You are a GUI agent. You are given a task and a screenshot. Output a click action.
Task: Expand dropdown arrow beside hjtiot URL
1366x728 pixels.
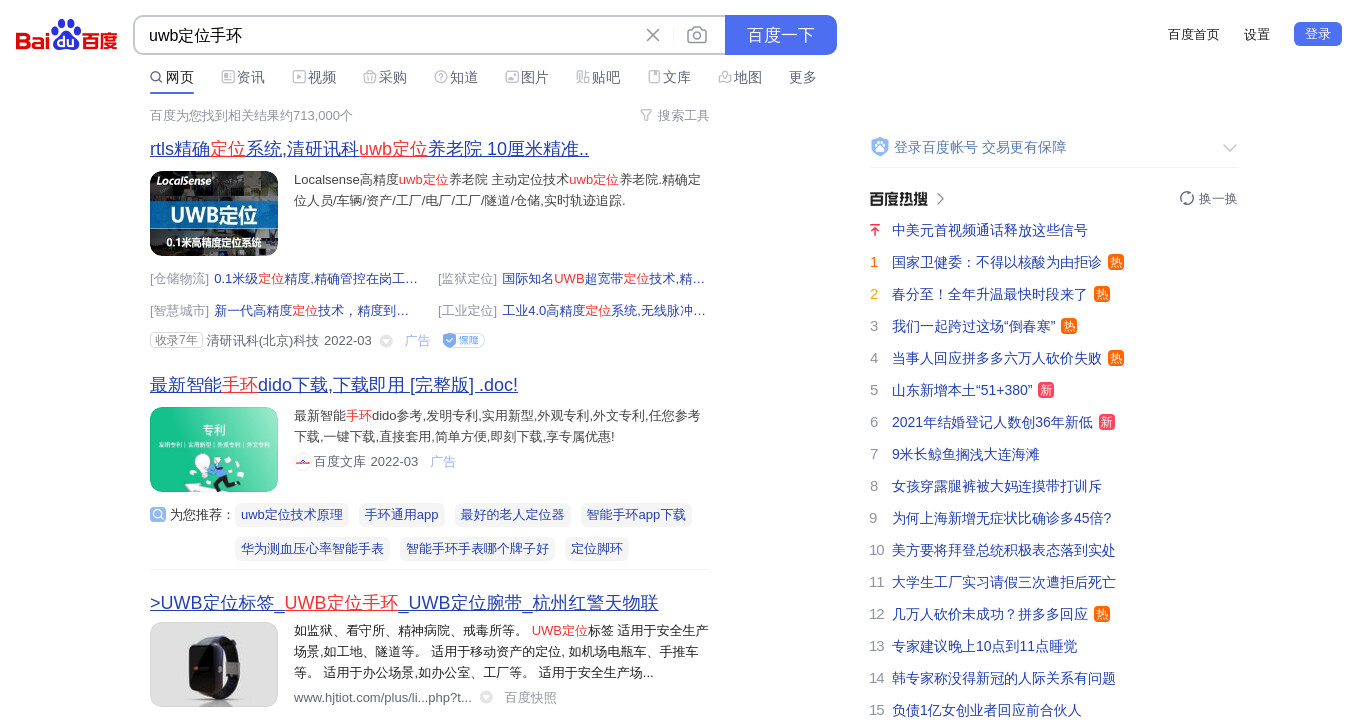click(x=486, y=697)
